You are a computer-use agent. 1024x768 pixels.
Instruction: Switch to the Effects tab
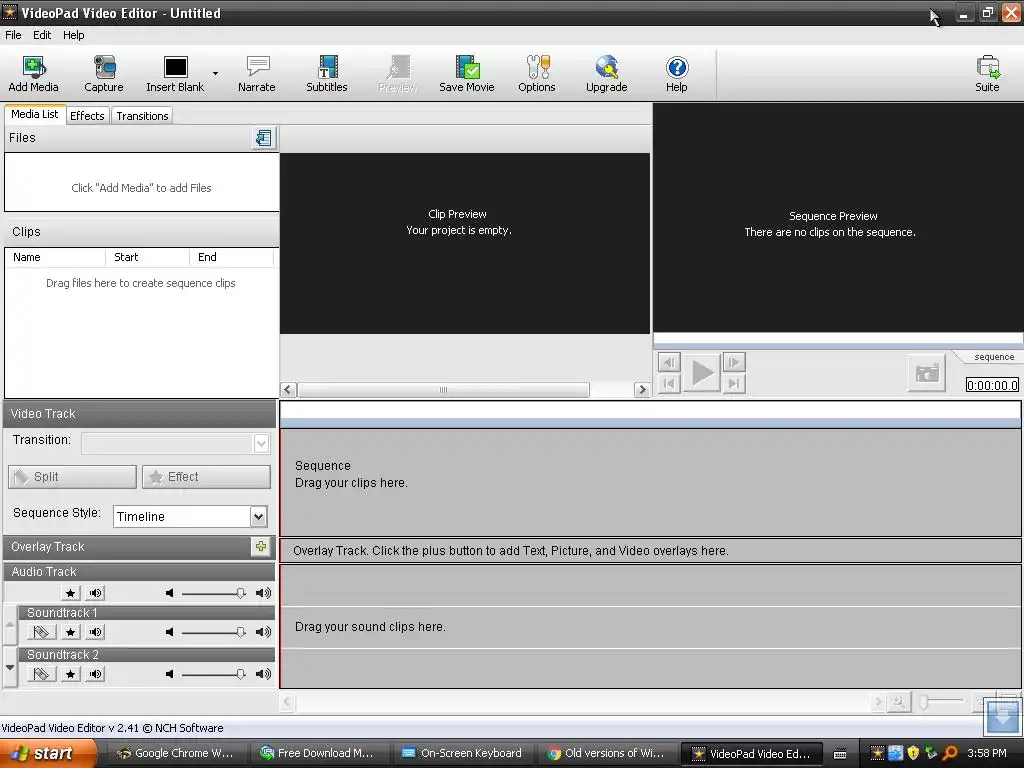[x=87, y=116]
